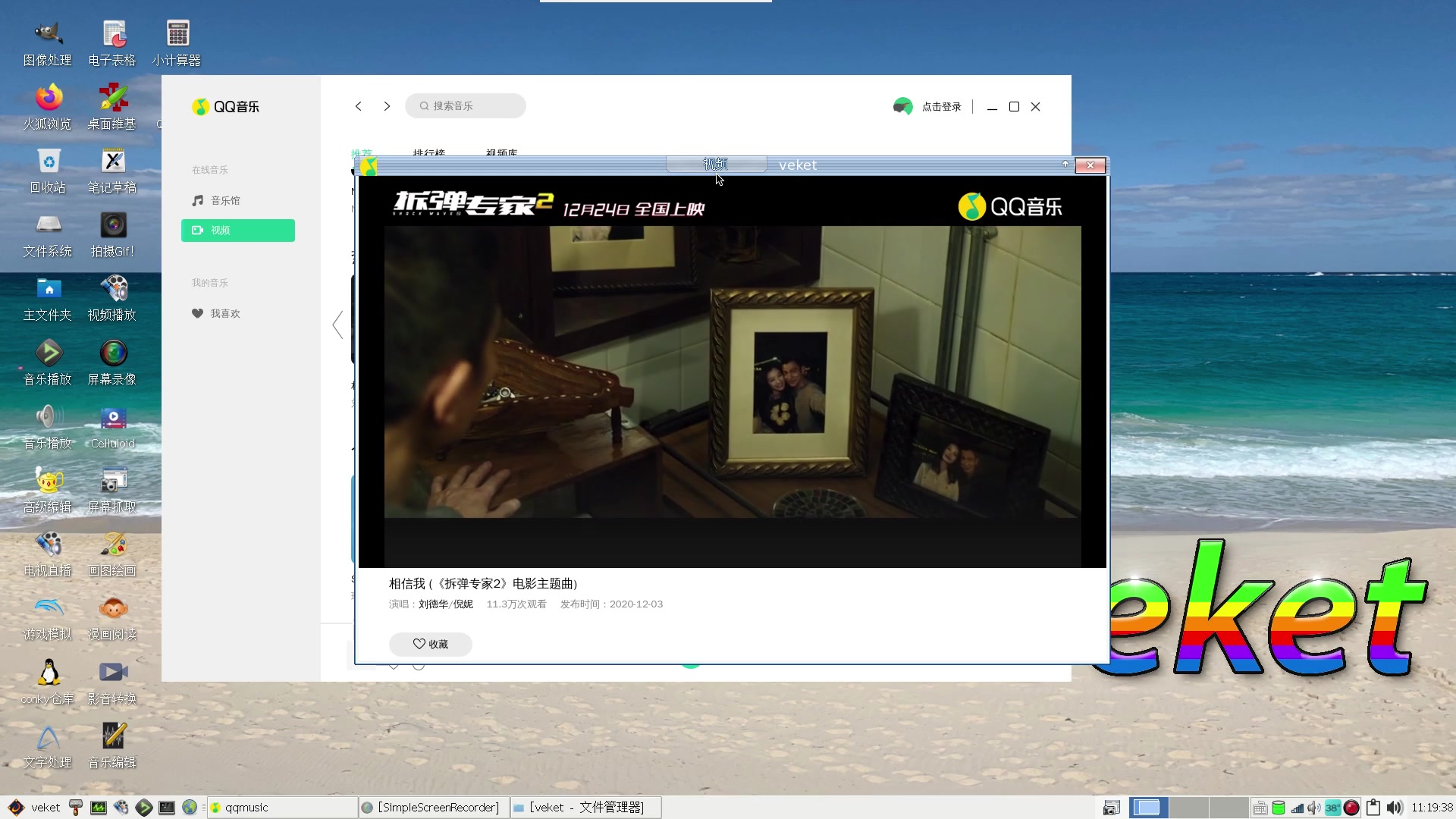Open 文件系统 drive icon
This screenshot has height=819, width=1456.
coord(48,235)
